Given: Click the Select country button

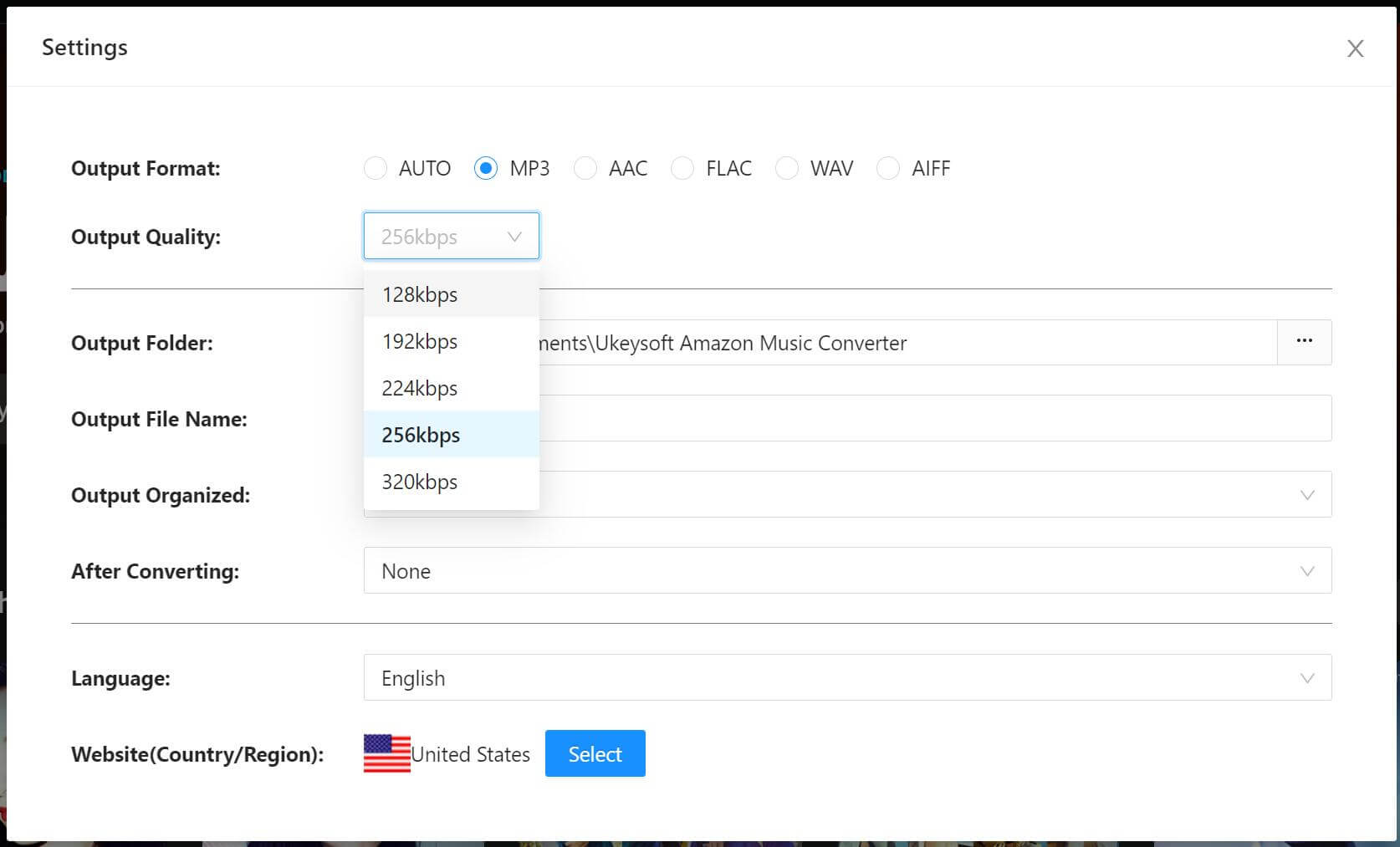Looking at the screenshot, I should [595, 753].
